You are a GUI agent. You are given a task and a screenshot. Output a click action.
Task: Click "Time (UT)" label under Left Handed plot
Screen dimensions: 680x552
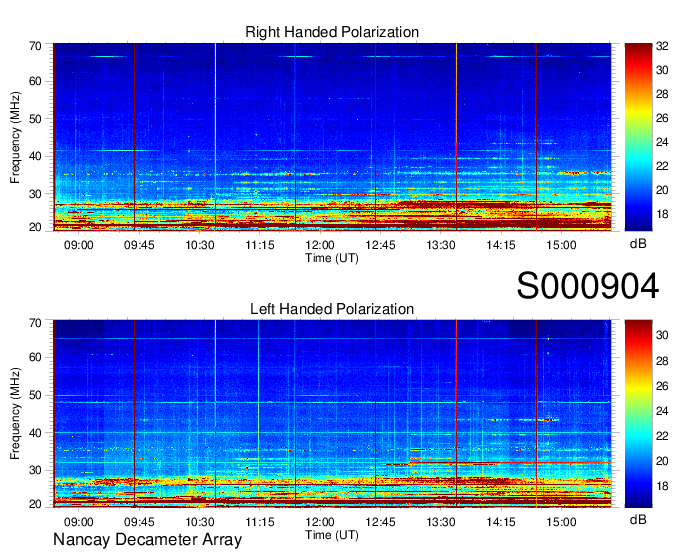point(332,535)
